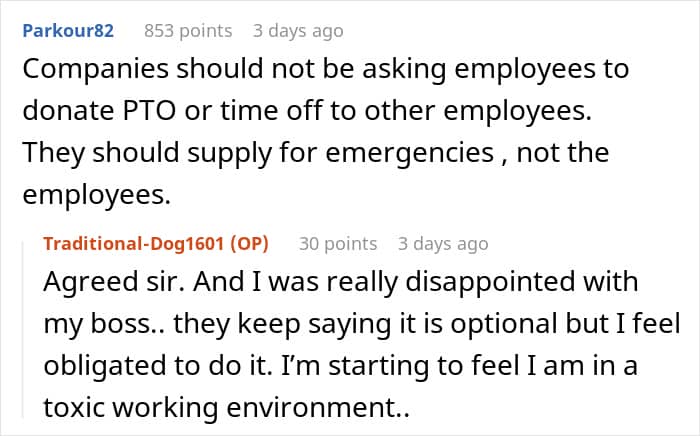This screenshot has height=436, width=700.
Task: Click the final "employees." line of the comment
Action: point(96,198)
